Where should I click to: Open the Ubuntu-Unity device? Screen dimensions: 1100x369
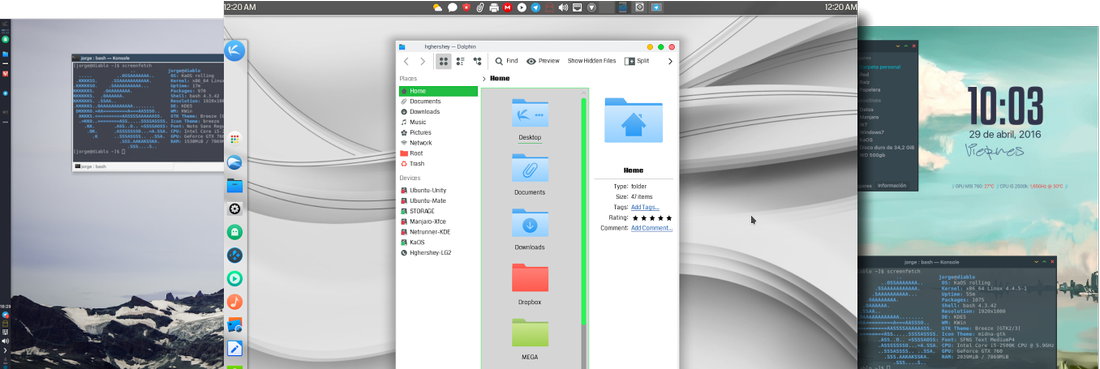tap(438, 190)
